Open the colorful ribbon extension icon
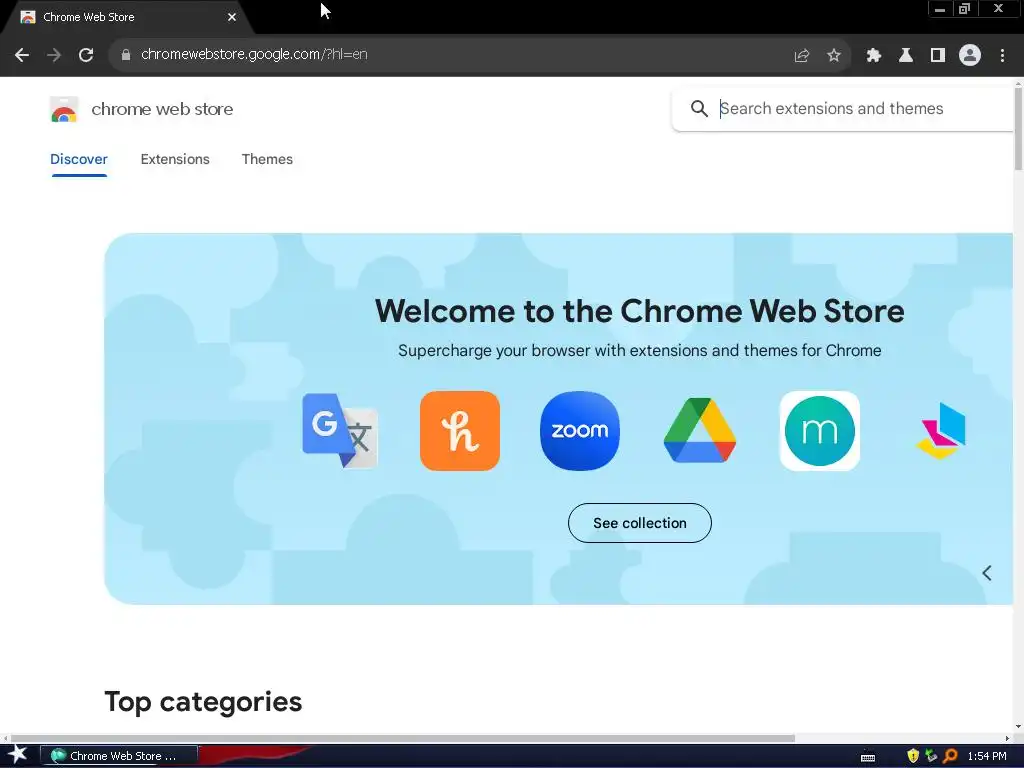Image resolution: width=1024 pixels, height=768 pixels. click(940, 430)
